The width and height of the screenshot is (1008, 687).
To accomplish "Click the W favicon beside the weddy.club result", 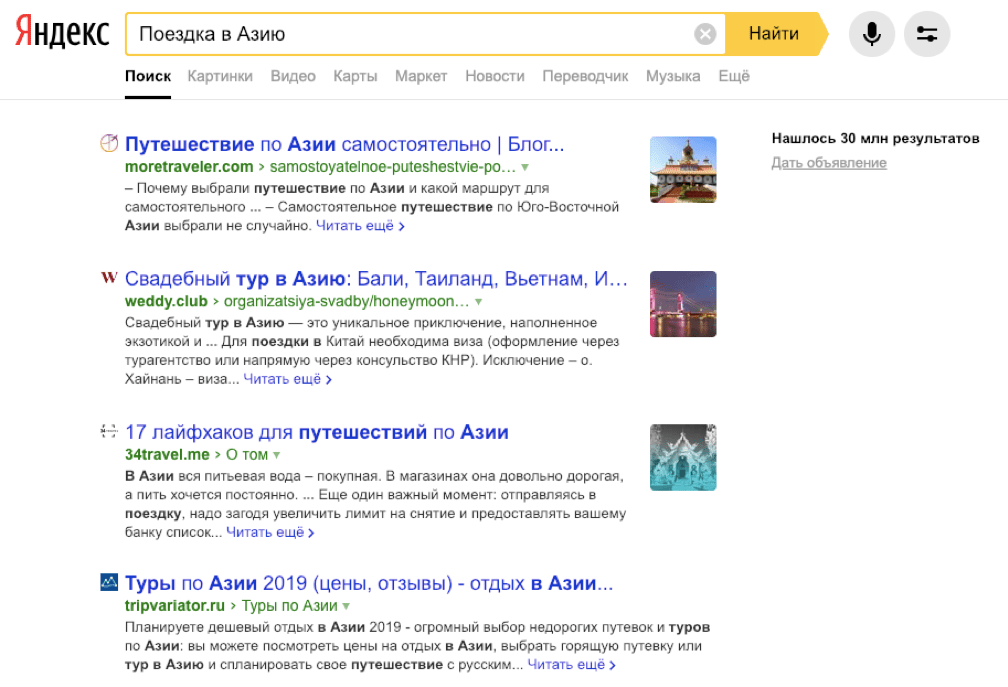I will 108,278.
